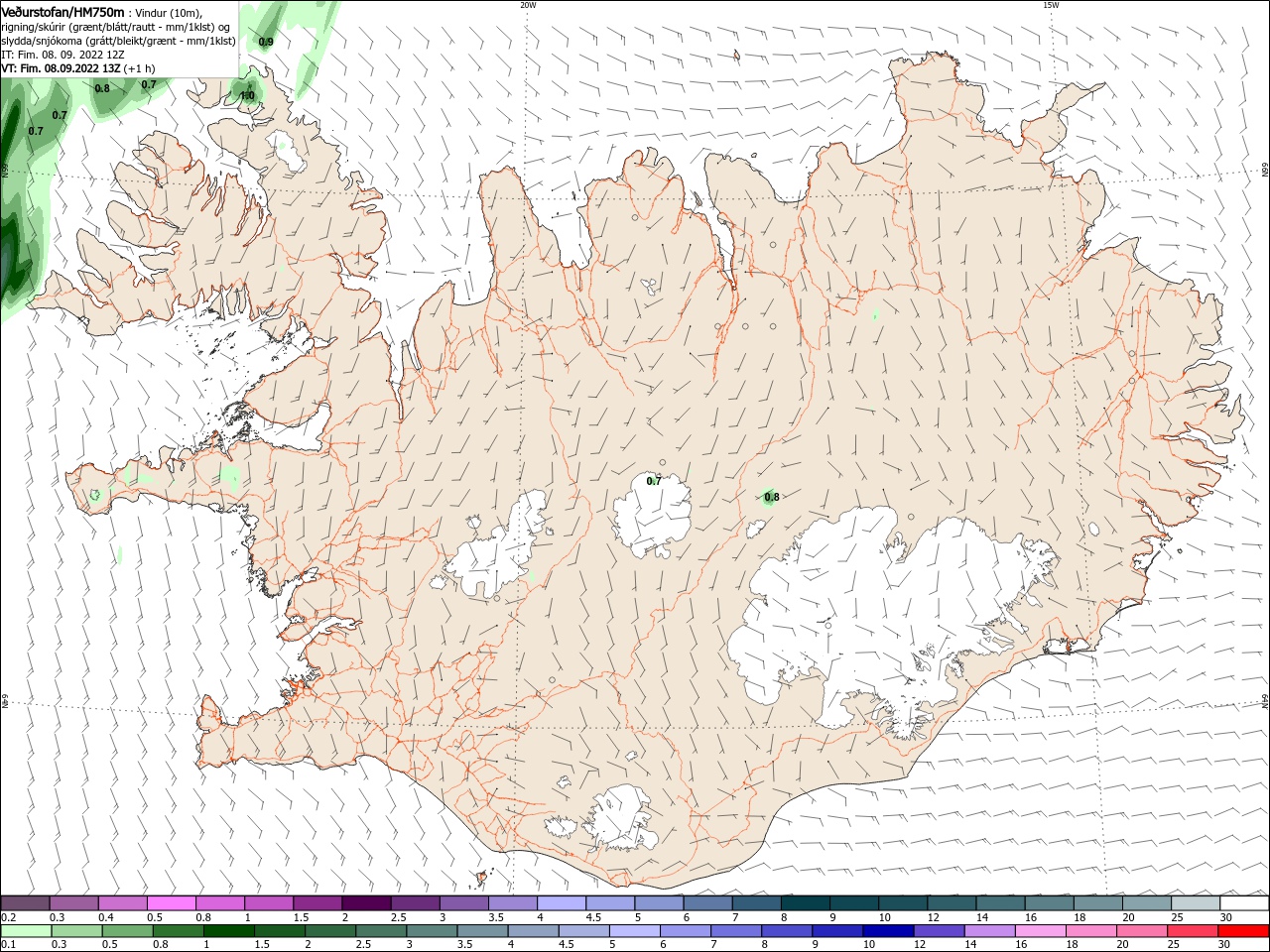This screenshot has height=952, width=1270.
Task: Pick the 2.5 swatch in the lower legend row
Action: (380, 931)
